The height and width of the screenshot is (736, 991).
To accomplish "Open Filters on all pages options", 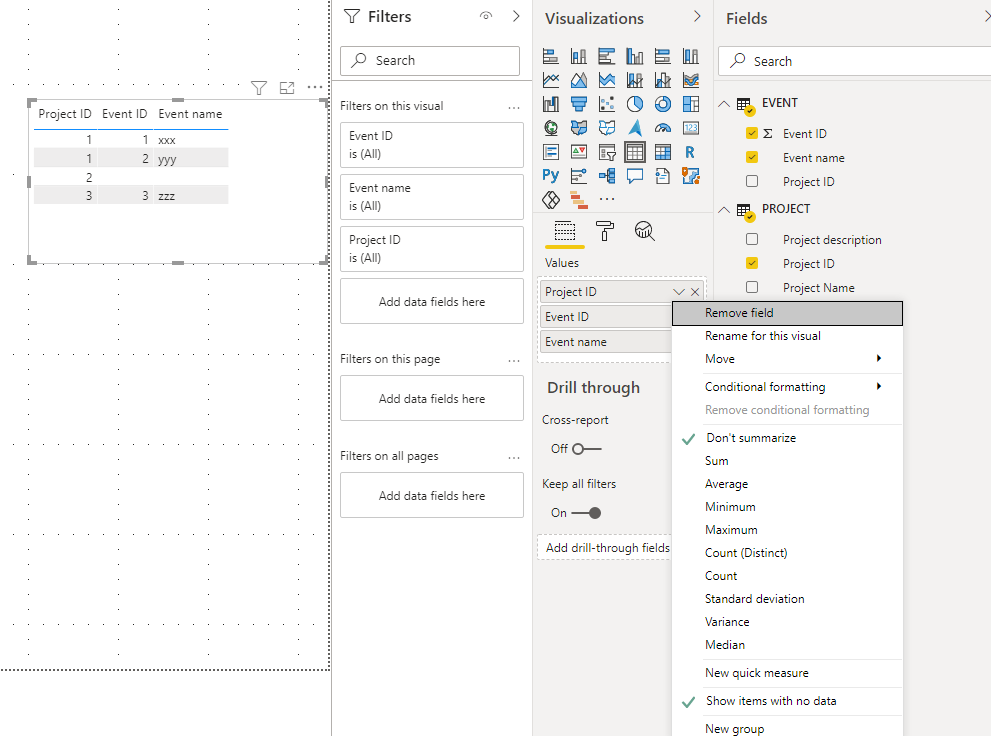I will pyautogui.click(x=514, y=457).
